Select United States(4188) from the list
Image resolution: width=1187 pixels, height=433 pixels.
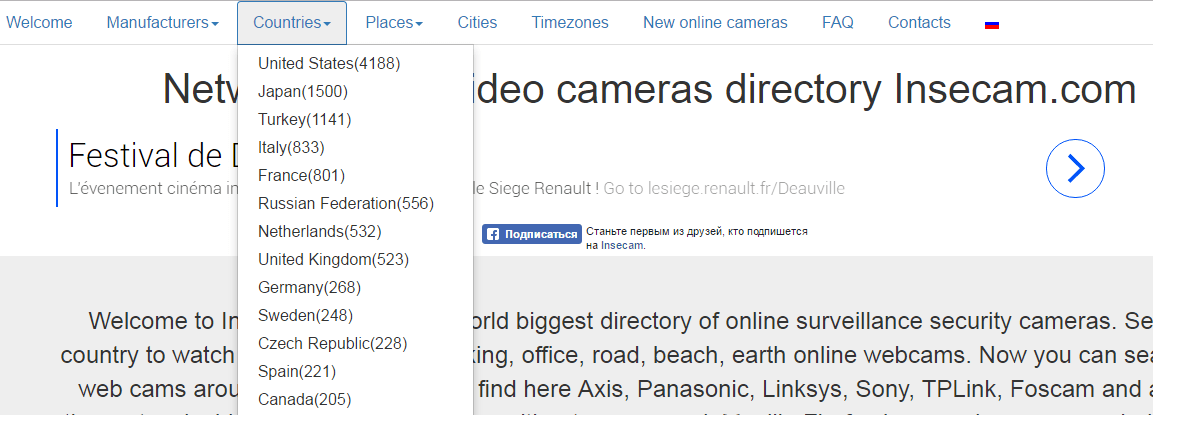(x=355, y=64)
